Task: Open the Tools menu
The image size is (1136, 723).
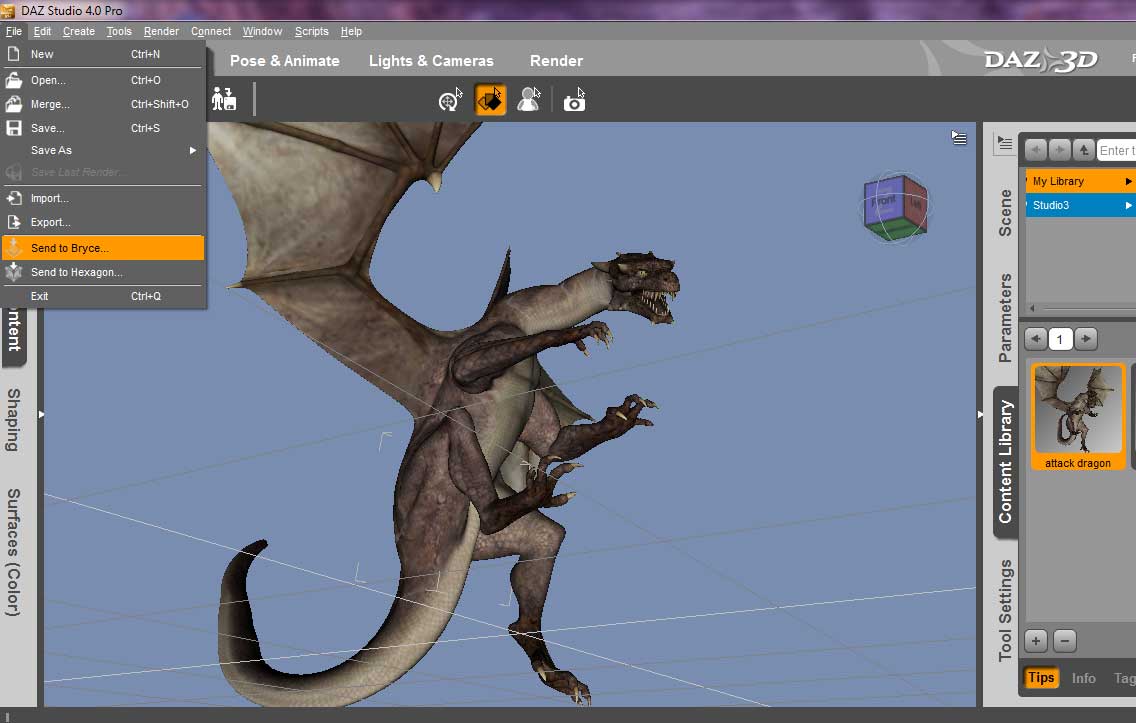Action: click(119, 31)
